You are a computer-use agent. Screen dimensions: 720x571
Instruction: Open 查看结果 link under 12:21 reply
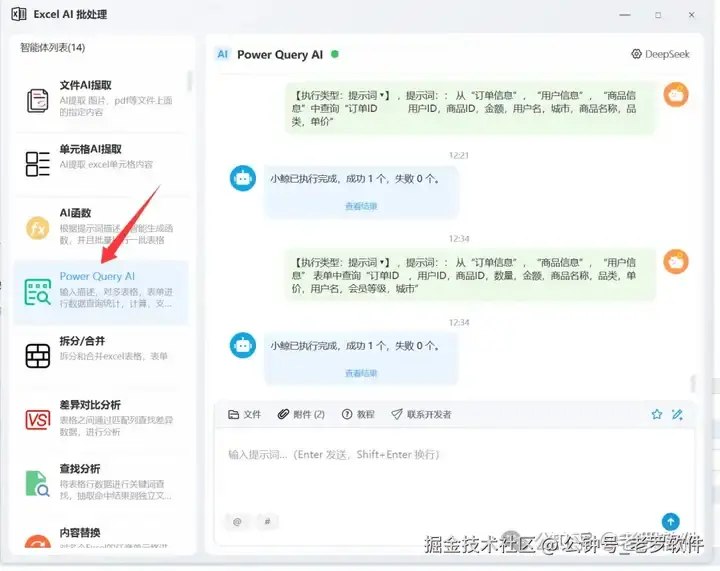[361, 206]
